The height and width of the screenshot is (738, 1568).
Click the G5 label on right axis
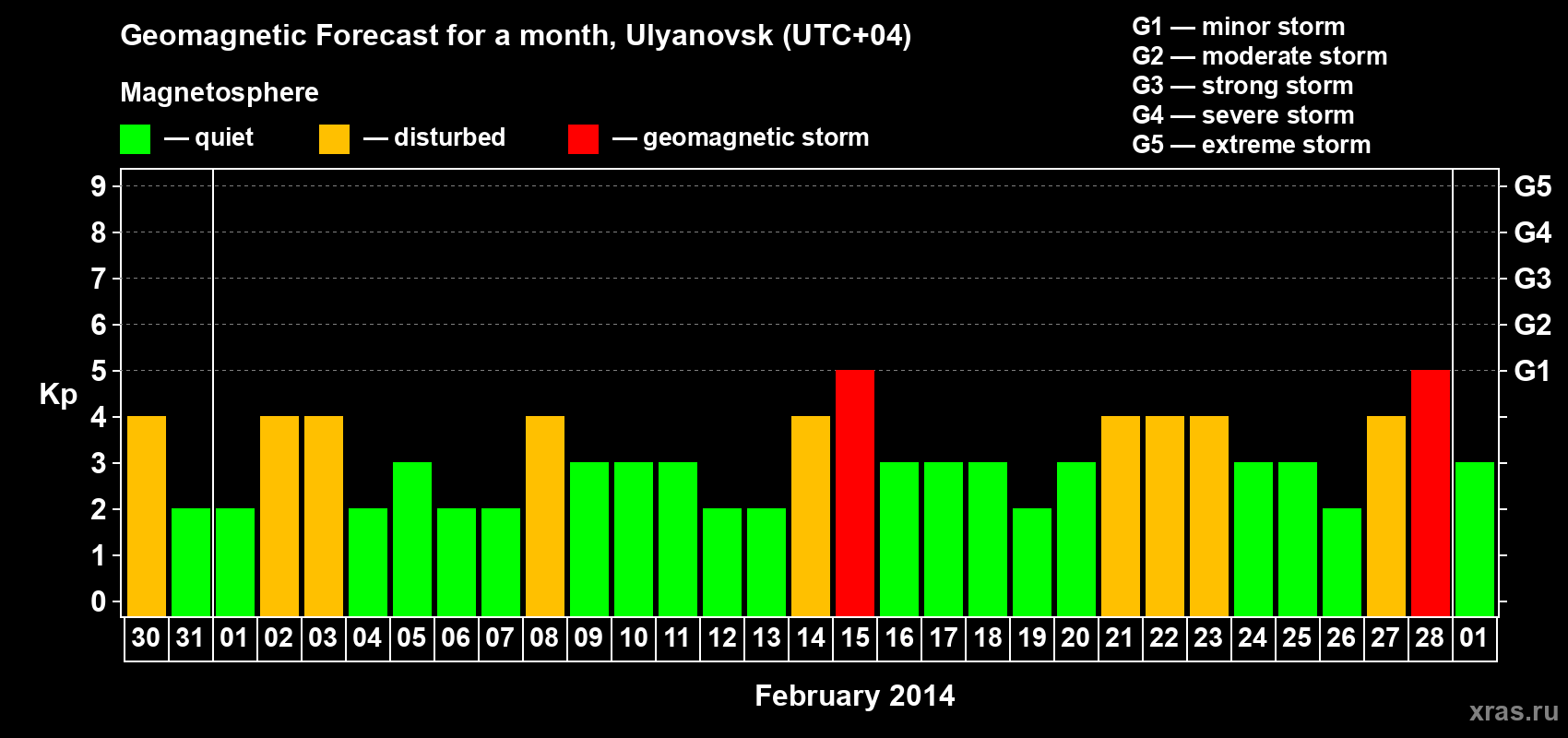[x=1532, y=186]
